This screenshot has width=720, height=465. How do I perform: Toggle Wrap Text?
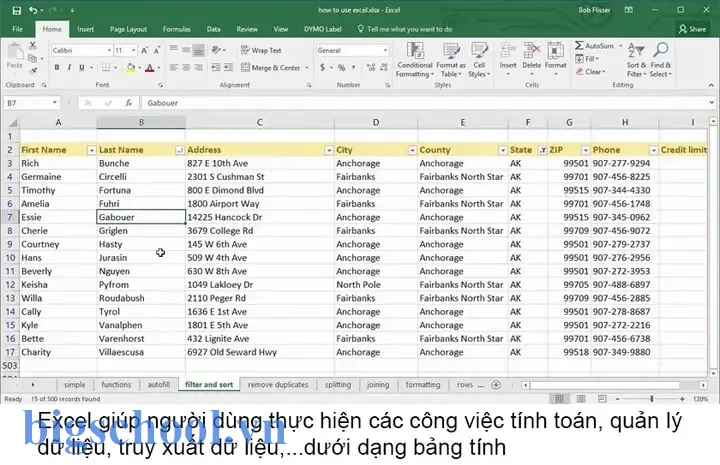[261, 50]
